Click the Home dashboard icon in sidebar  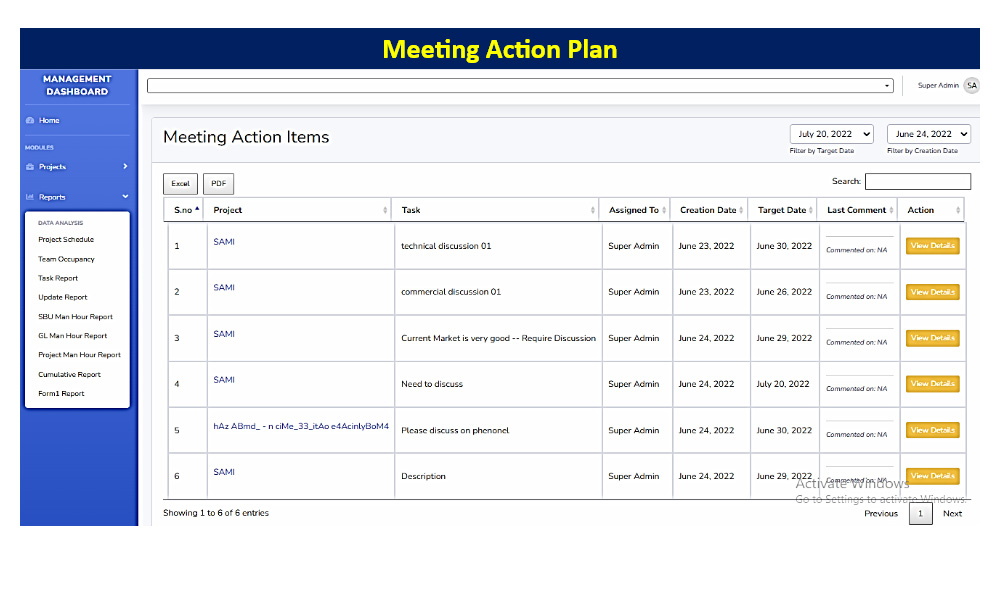tap(30, 121)
